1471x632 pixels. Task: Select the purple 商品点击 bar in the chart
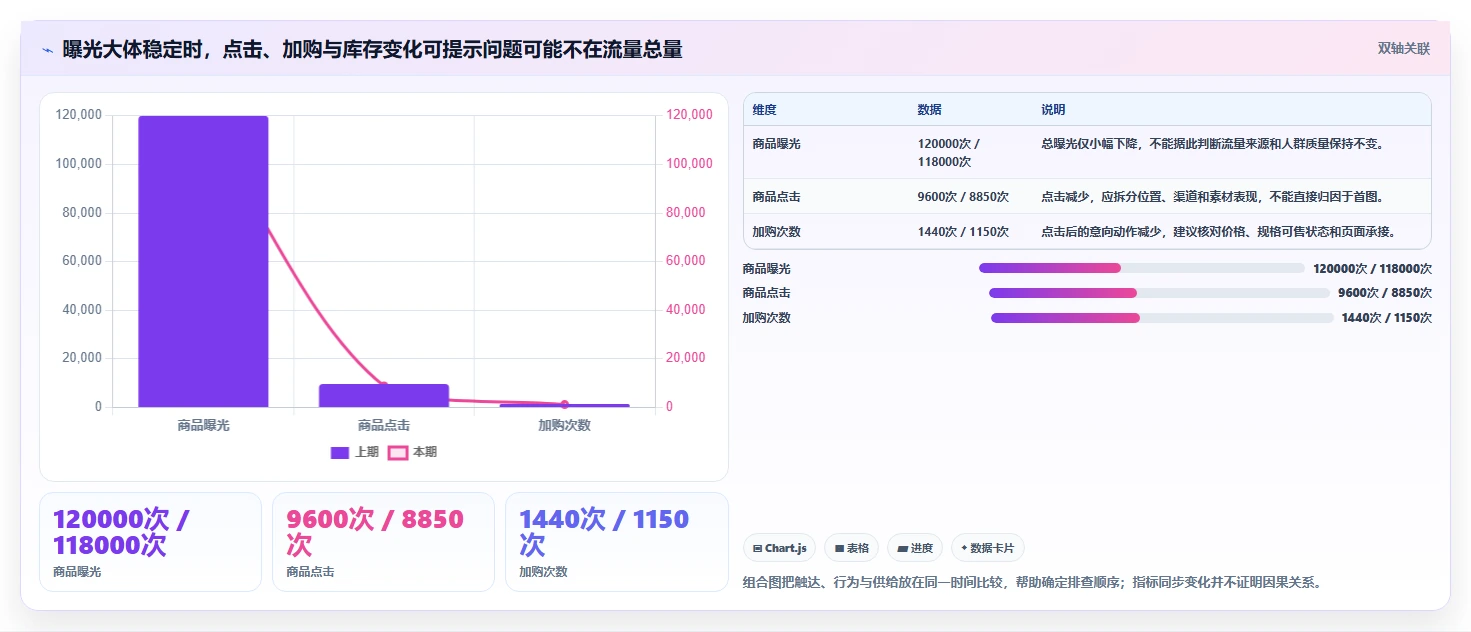[x=384, y=396]
